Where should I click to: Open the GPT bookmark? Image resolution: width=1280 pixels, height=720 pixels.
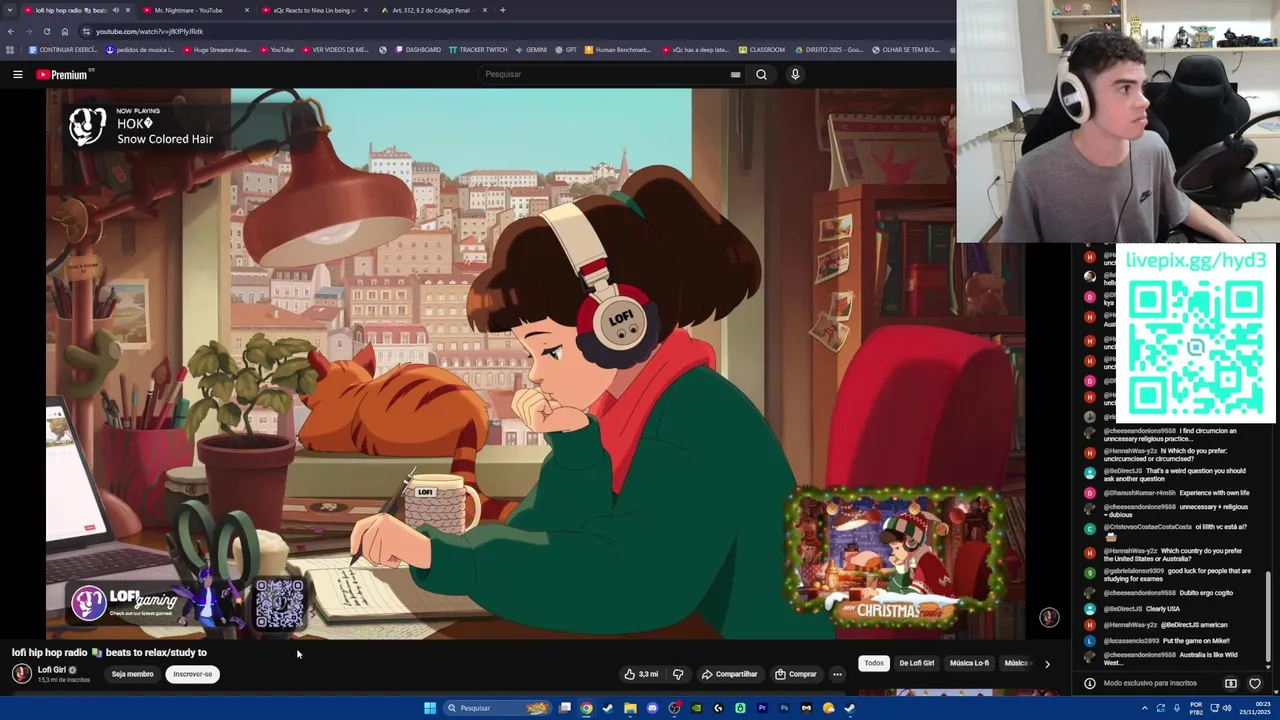[x=566, y=50]
